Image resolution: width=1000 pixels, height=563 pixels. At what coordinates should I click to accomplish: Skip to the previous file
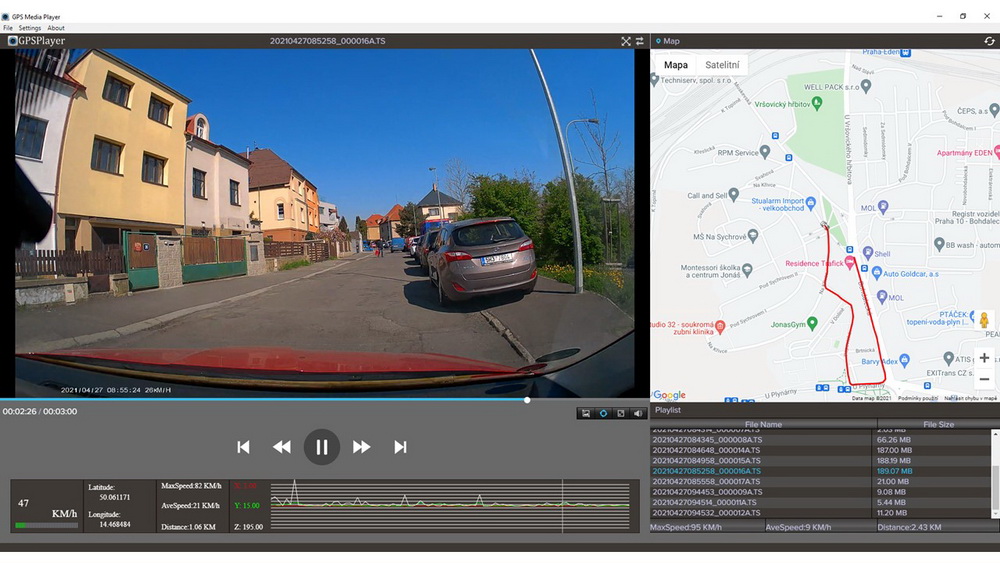click(244, 447)
